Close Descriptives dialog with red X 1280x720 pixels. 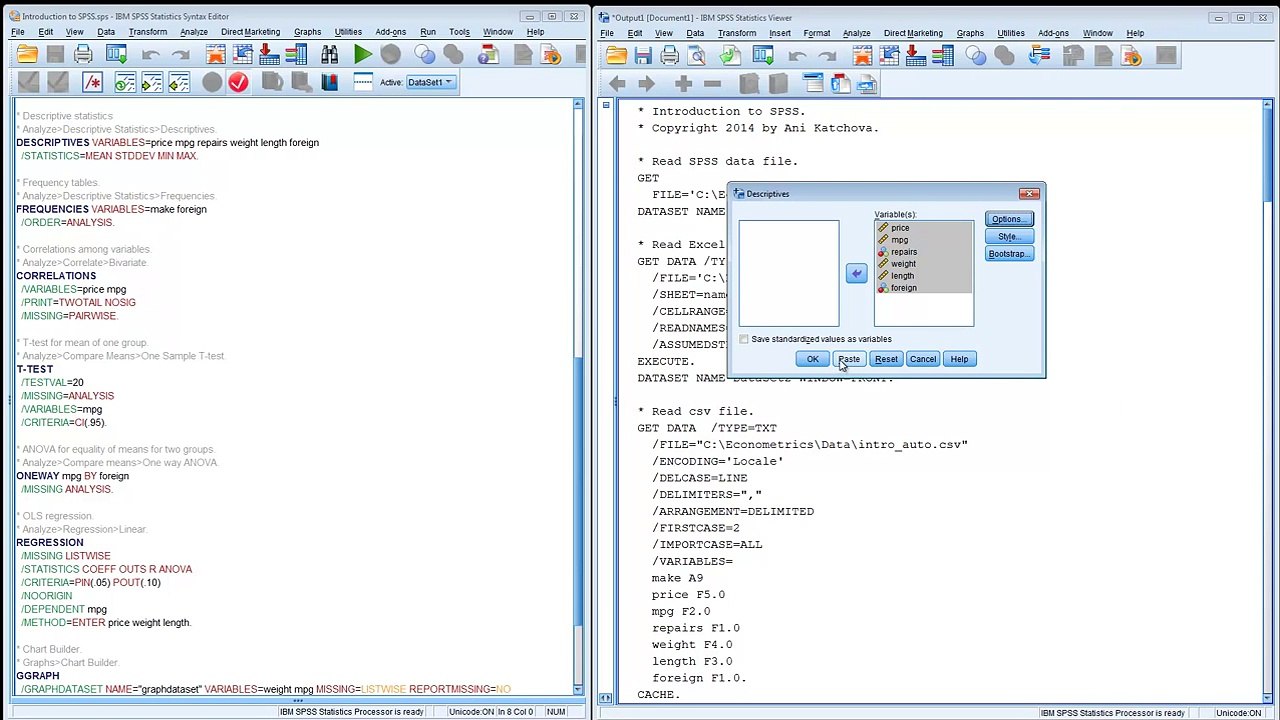click(1029, 194)
